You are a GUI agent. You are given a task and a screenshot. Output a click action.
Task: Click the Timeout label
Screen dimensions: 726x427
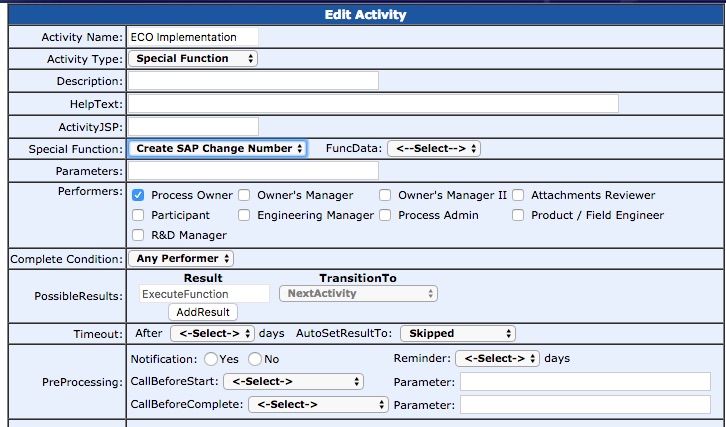(x=98, y=334)
